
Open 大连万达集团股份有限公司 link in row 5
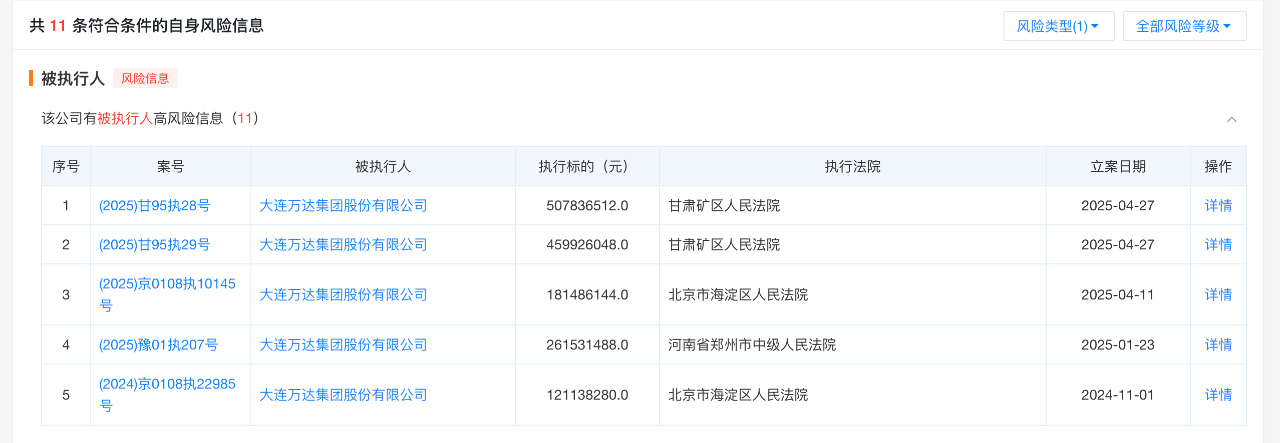[x=343, y=394]
